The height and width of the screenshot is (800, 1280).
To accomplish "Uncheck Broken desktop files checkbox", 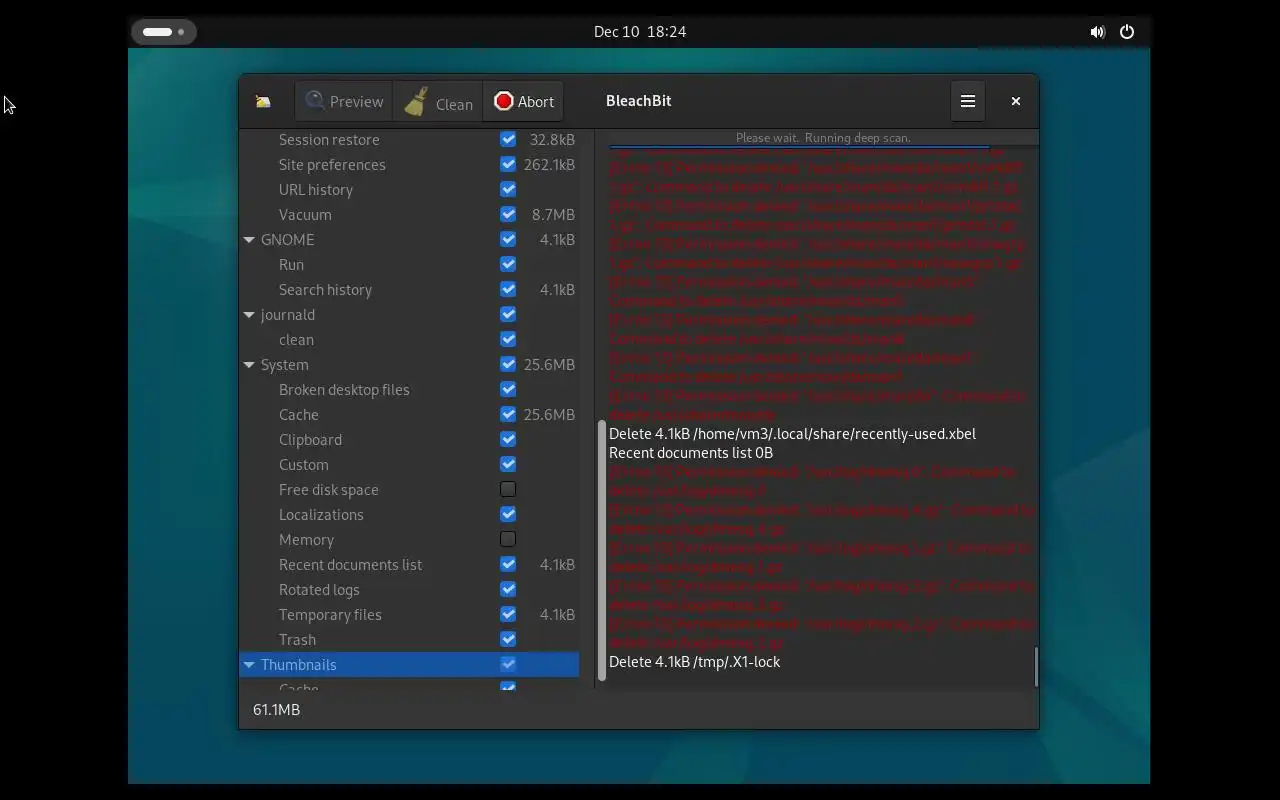I will 508,389.
